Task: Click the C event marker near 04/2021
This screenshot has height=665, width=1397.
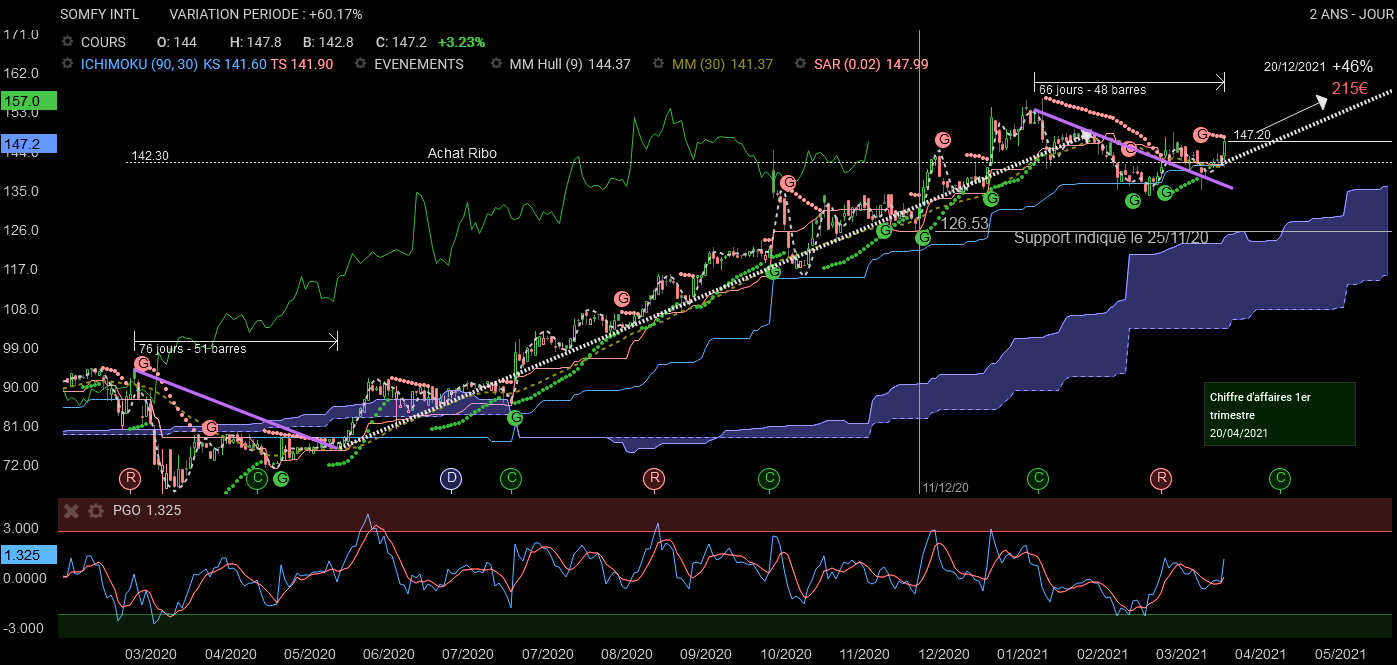Action: [1280, 479]
